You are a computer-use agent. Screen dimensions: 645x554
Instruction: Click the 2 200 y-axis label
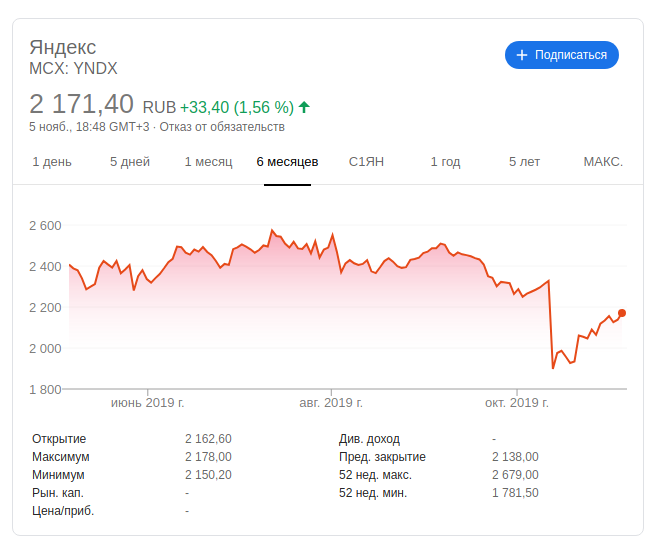click(x=45, y=308)
